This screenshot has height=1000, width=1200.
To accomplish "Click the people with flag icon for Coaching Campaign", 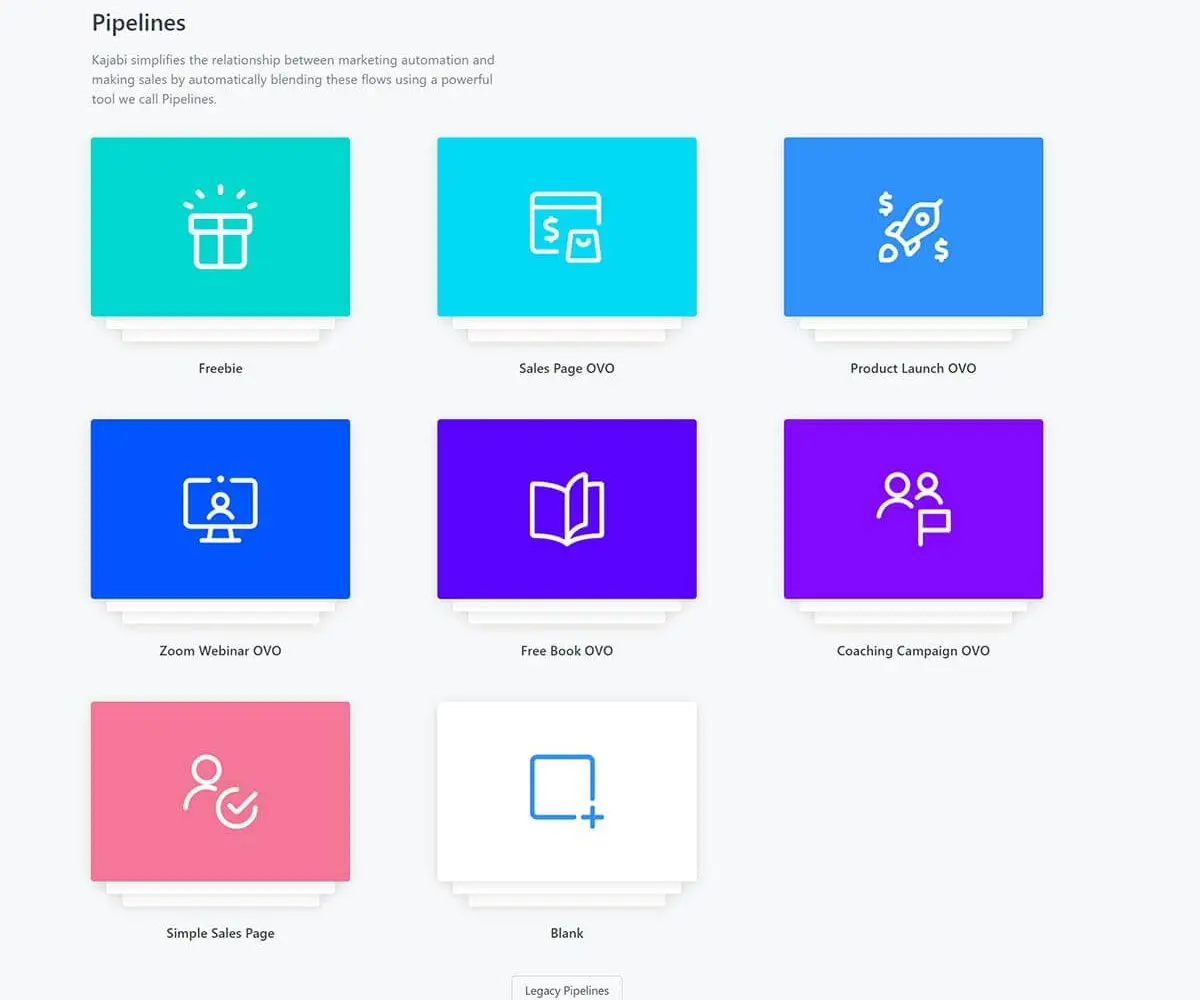I will tap(913, 509).
